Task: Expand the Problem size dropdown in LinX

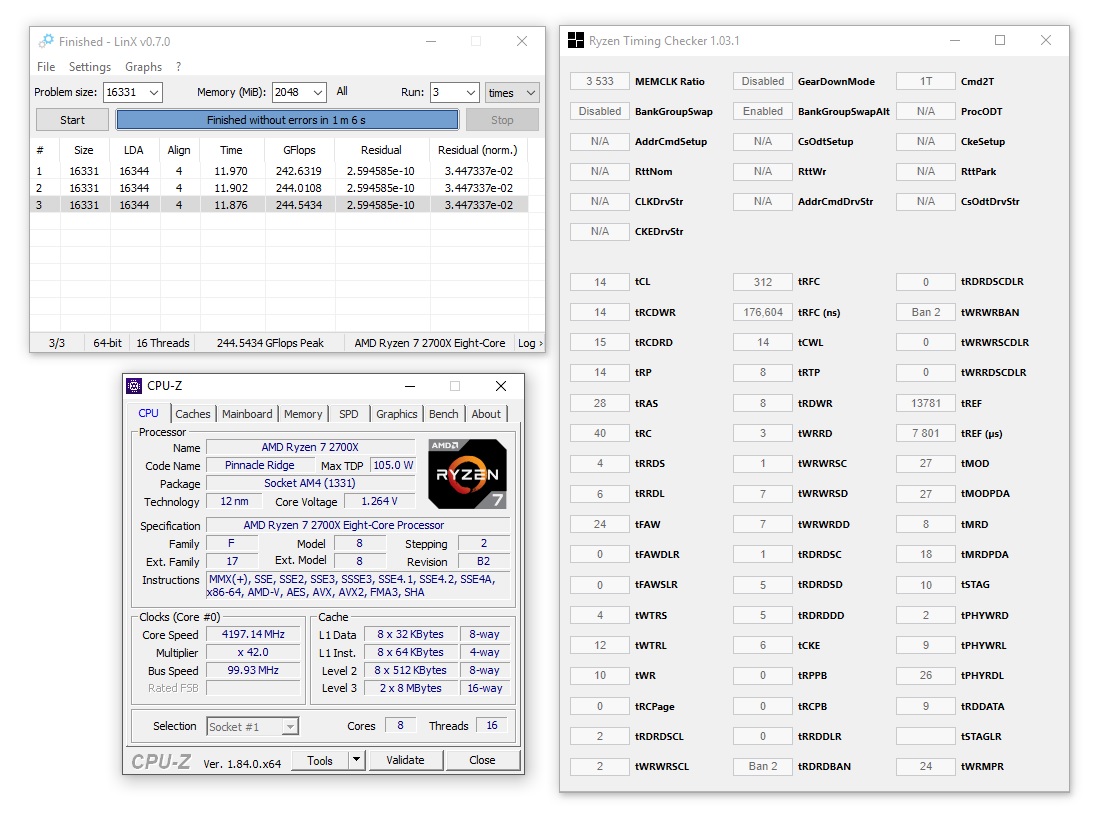Action: (x=155, y=92)
